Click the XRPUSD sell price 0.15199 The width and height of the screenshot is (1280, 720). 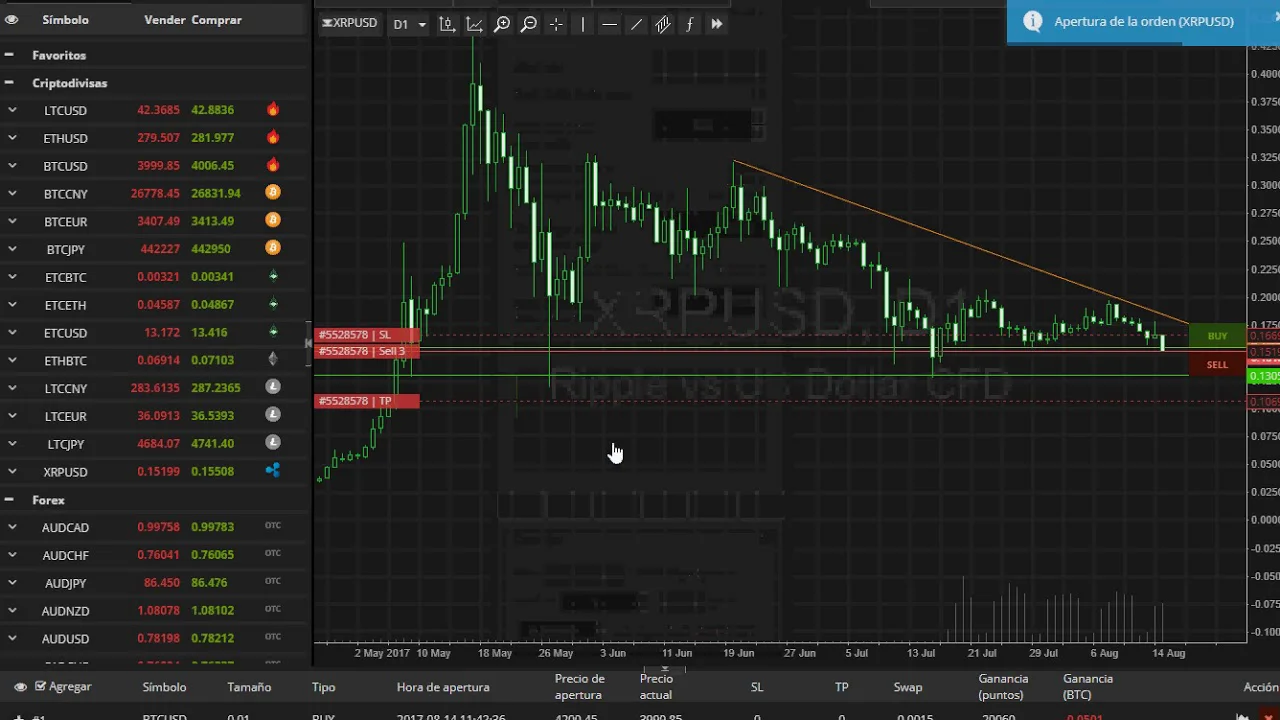click(159, 472)
